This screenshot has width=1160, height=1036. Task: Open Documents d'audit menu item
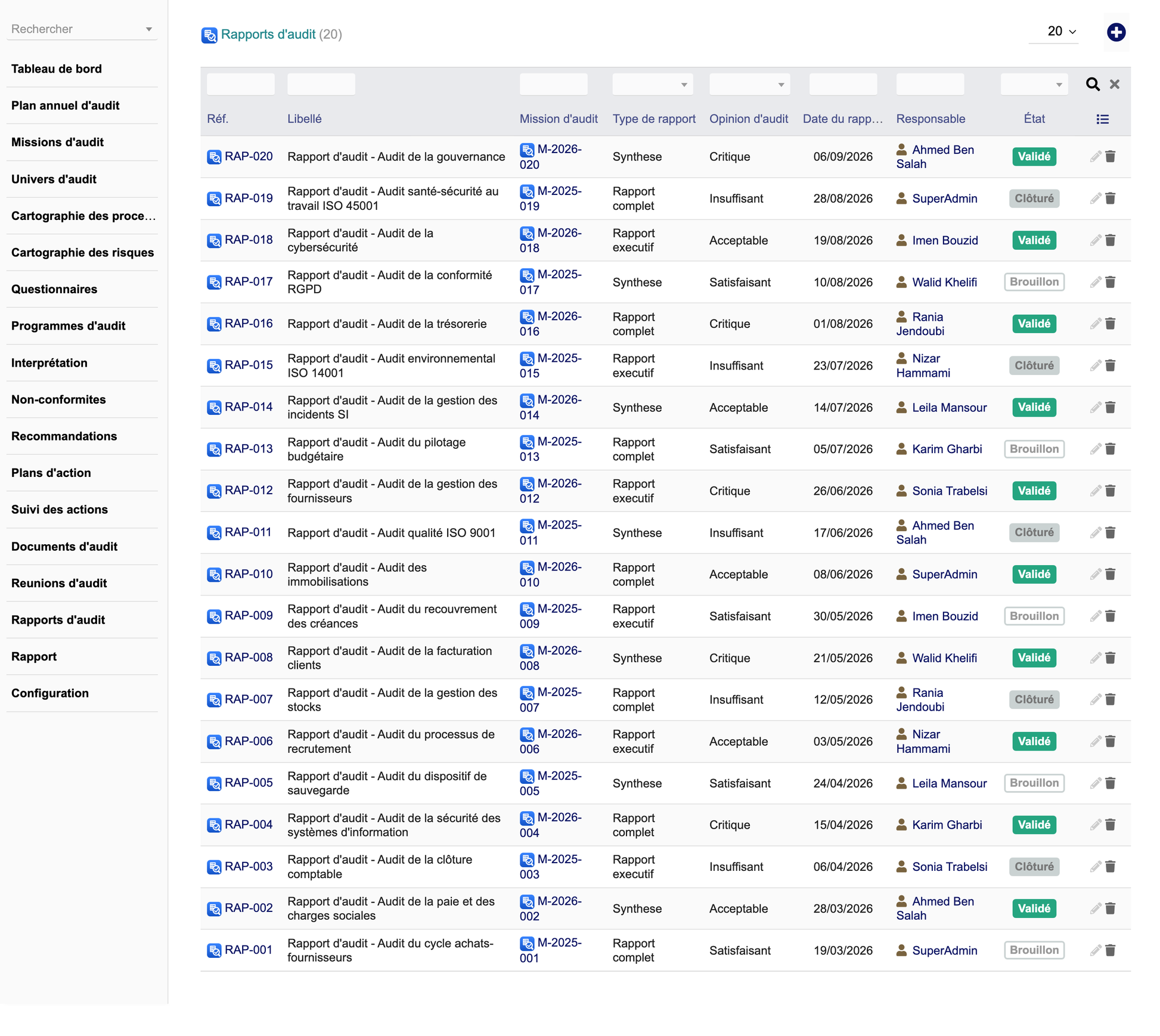[64, 547]
